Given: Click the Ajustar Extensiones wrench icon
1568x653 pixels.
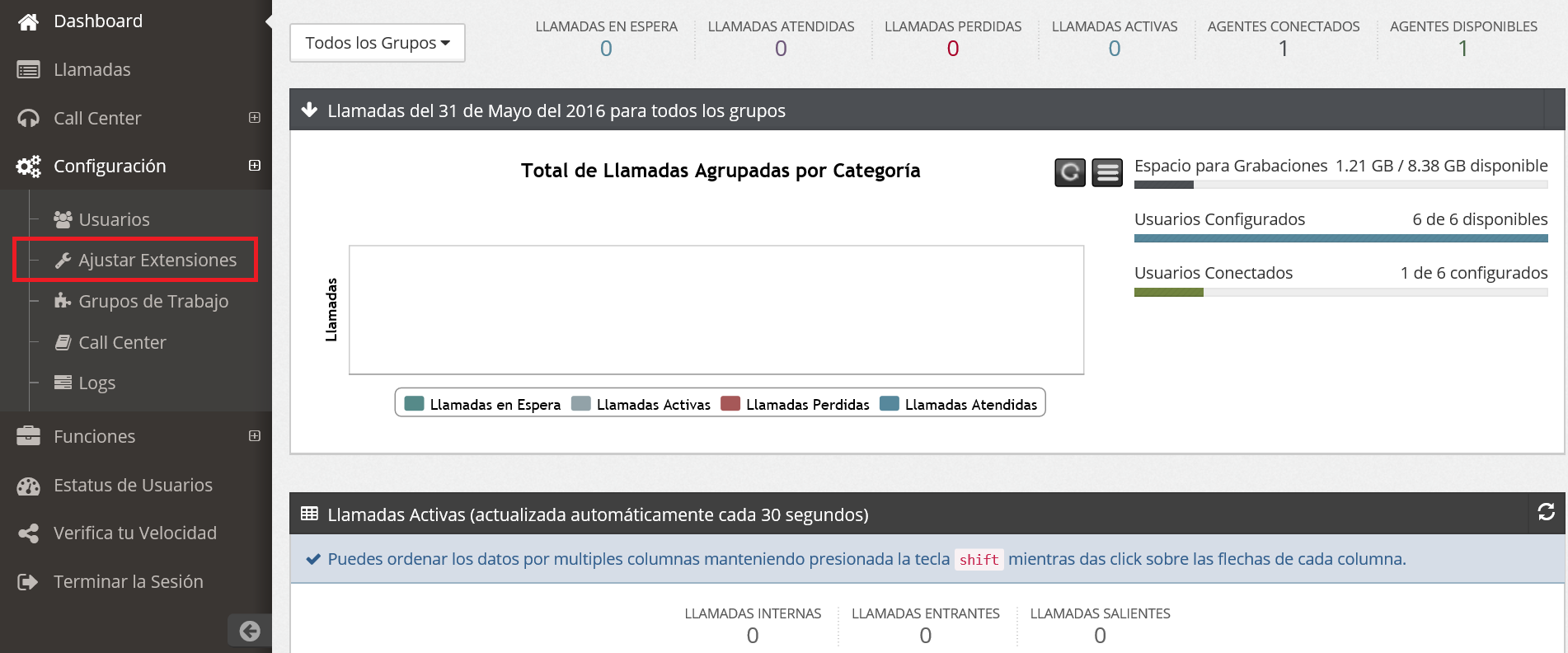Looking at the screenshot, I should [x=63, y=261].
